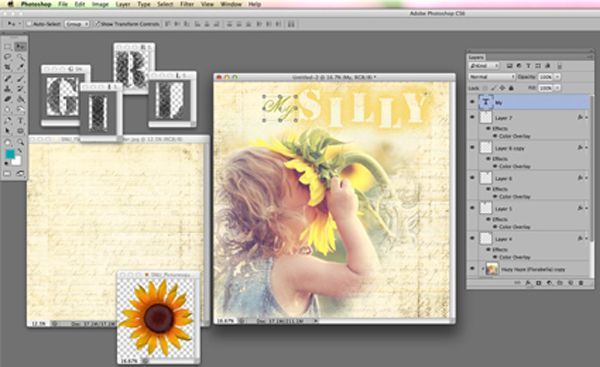Viewport: 600px width, 367px height.
Task: Click the white background color swatch
Action: click(16, 161)
